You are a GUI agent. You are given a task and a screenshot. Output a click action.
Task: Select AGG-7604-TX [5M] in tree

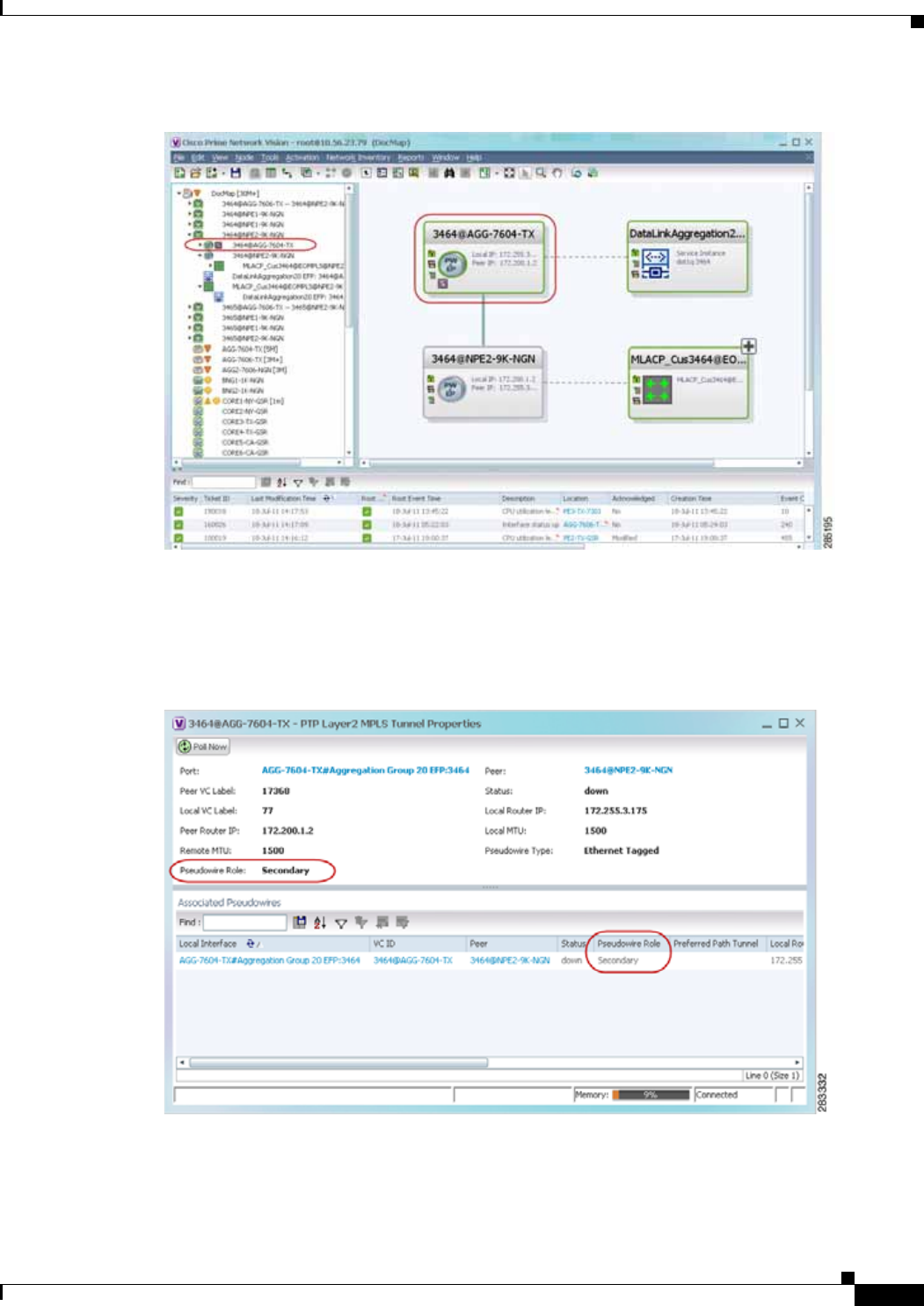tap(251, 349)
